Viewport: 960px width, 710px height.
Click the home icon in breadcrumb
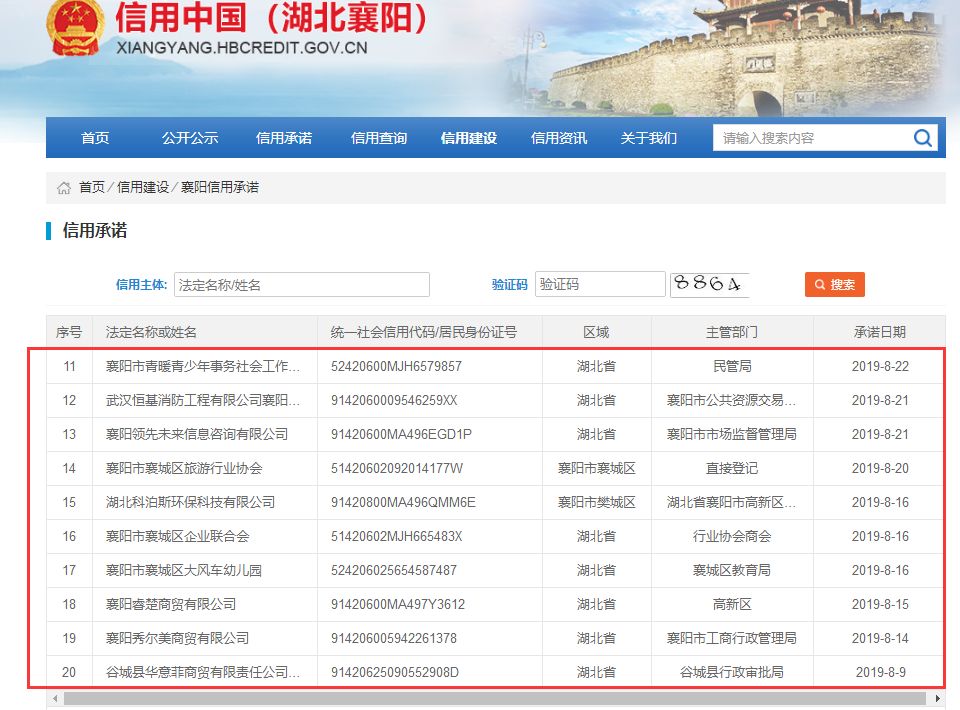tap(64, 188)
